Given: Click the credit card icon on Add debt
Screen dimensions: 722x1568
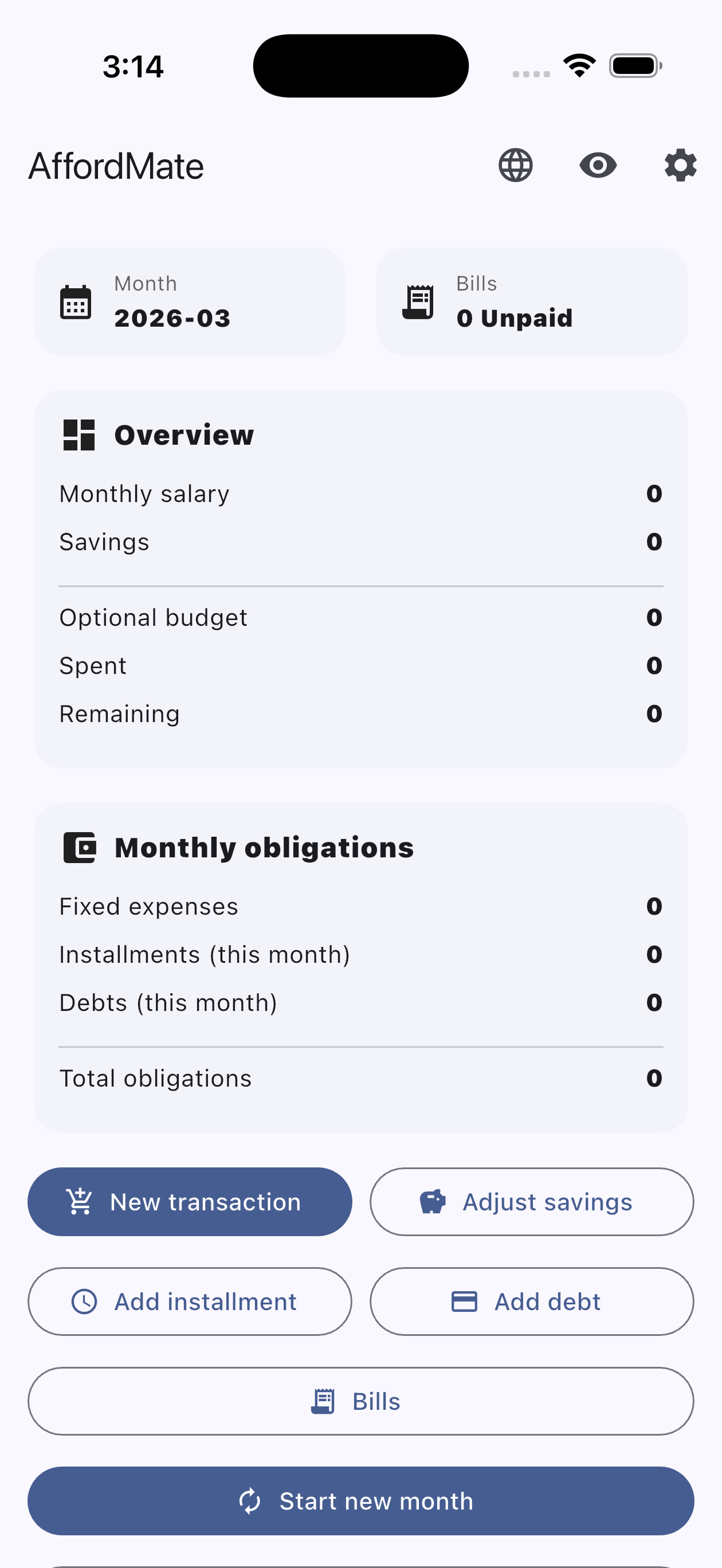Looking at the screenshot, I should (464, 1302).
